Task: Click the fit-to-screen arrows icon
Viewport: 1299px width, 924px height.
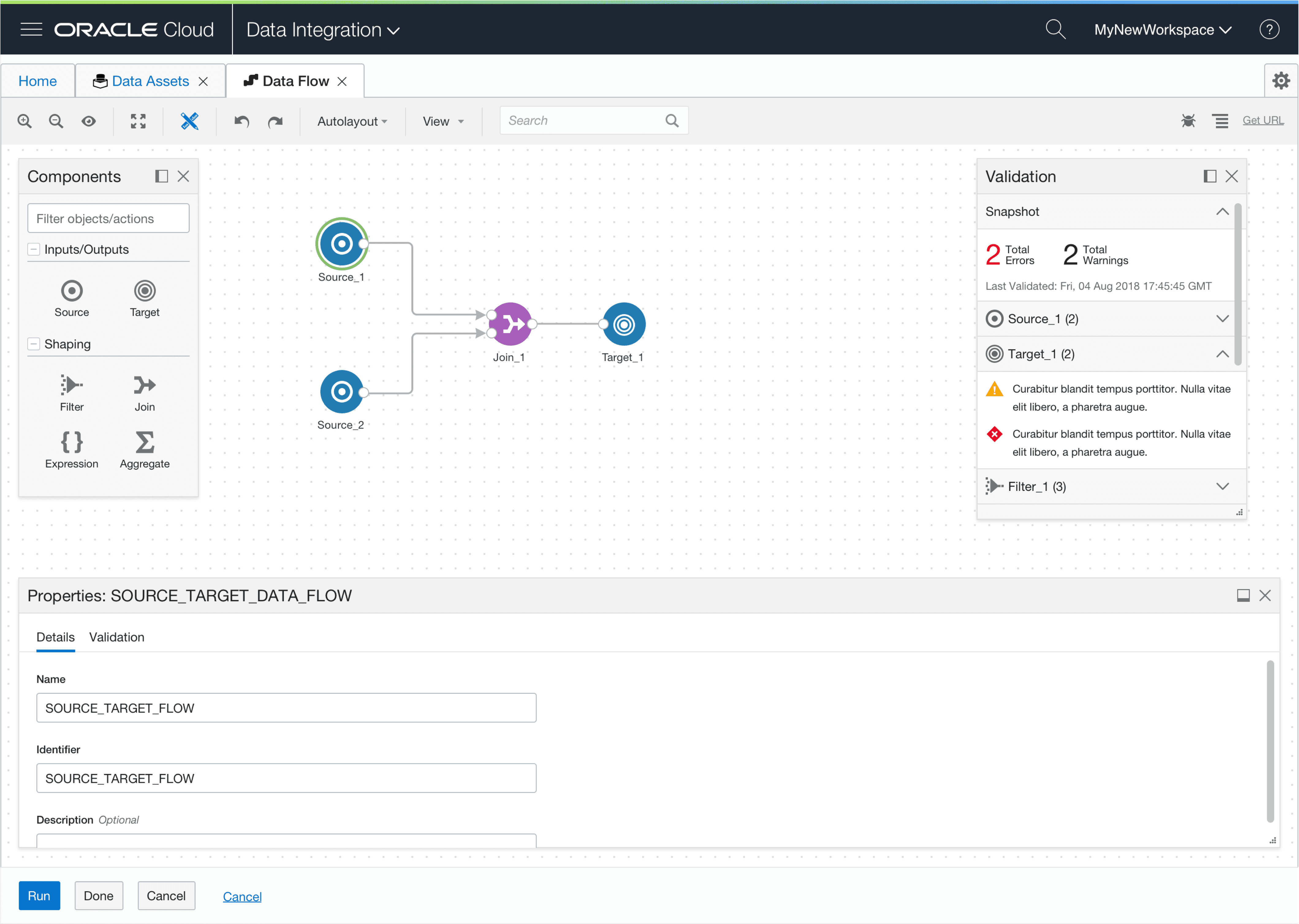Action: click(x=138, y=121)
